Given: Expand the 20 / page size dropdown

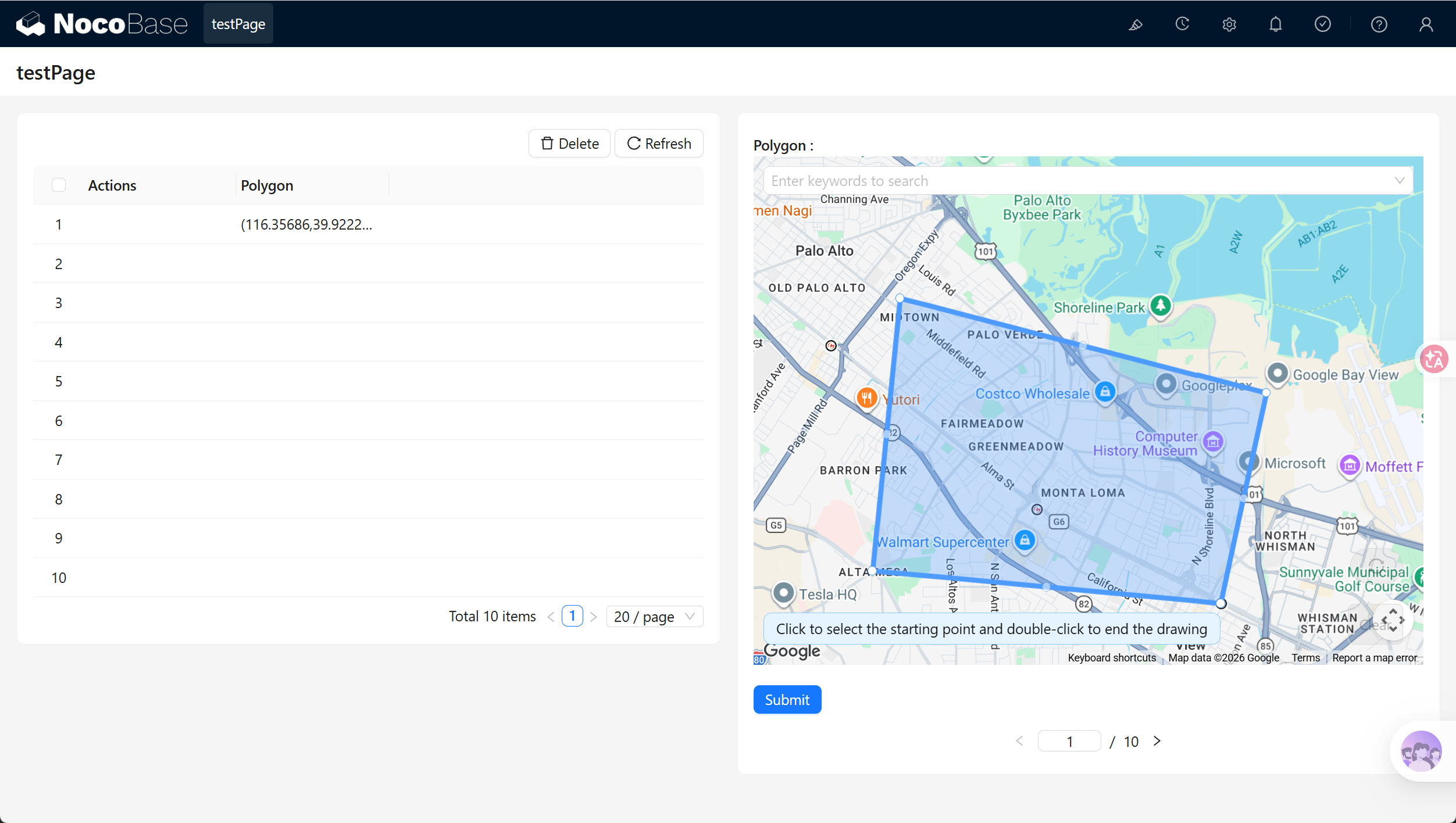Looking at the screenshot, I should coord(654,617).
